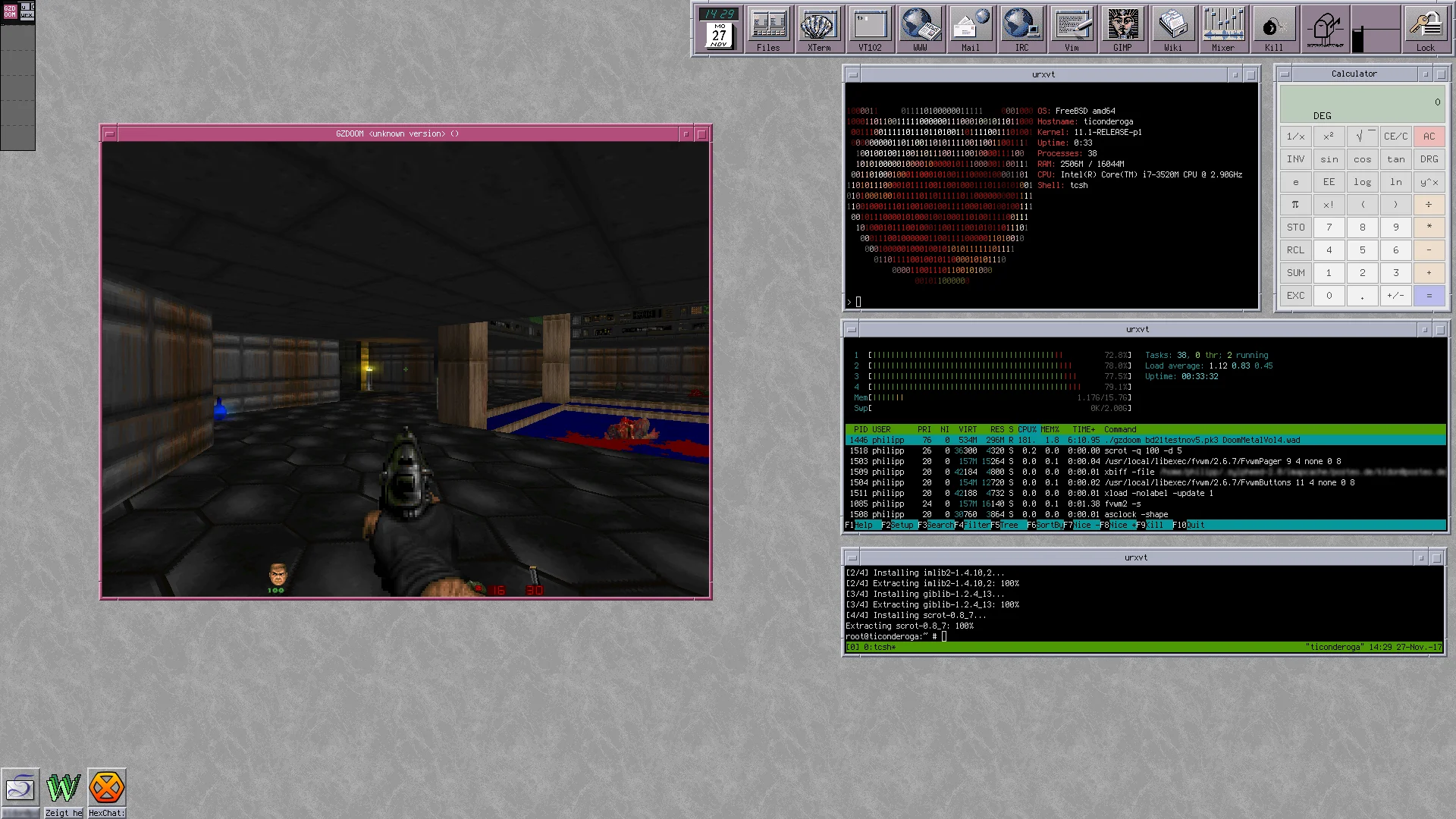The image size is (1456, 819).
Task: Toggle DRG angle mode key
Action: point(1429,159)
